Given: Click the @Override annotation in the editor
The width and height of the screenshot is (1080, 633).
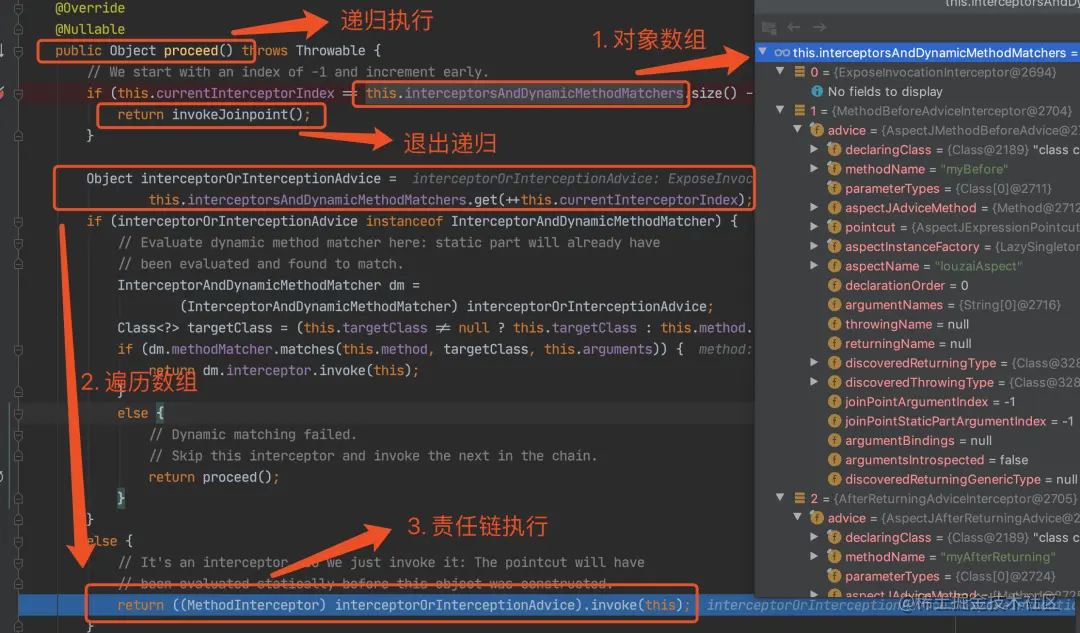Looking at the screenshot, I should click(x=90, y=8).
